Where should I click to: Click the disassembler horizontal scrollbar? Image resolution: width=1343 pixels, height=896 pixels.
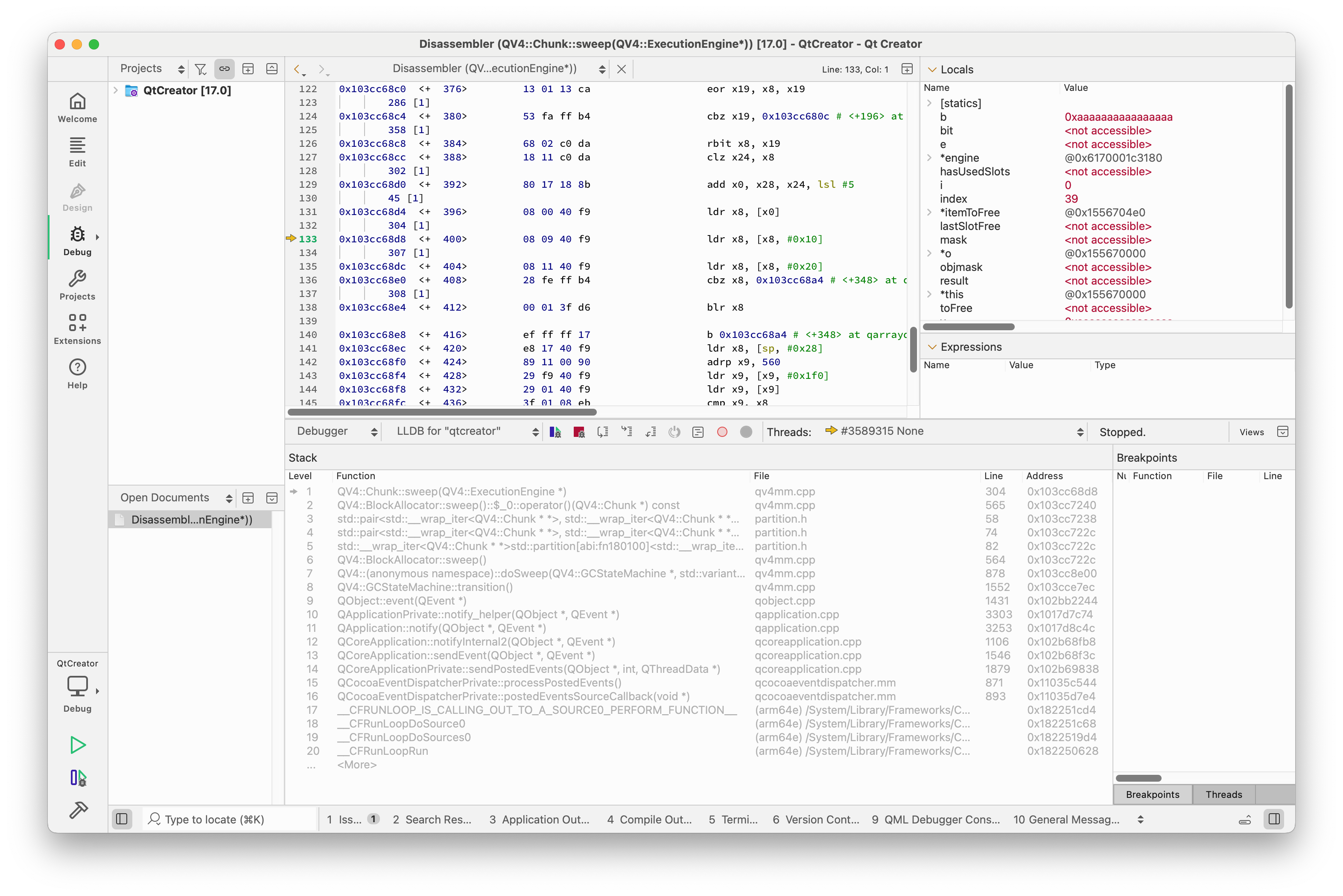[441, 412]
